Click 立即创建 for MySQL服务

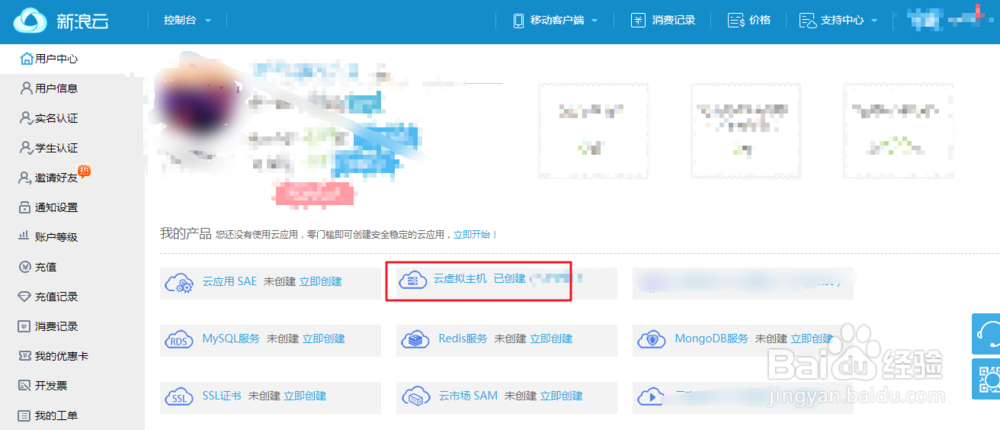(323, 339)
